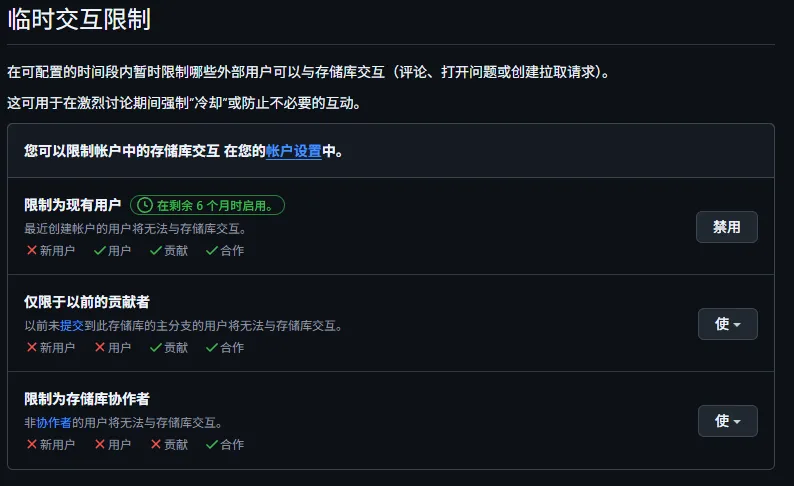Click red X beside 用户 under 仅限于以前的贡献者

(x=99, y=347)
